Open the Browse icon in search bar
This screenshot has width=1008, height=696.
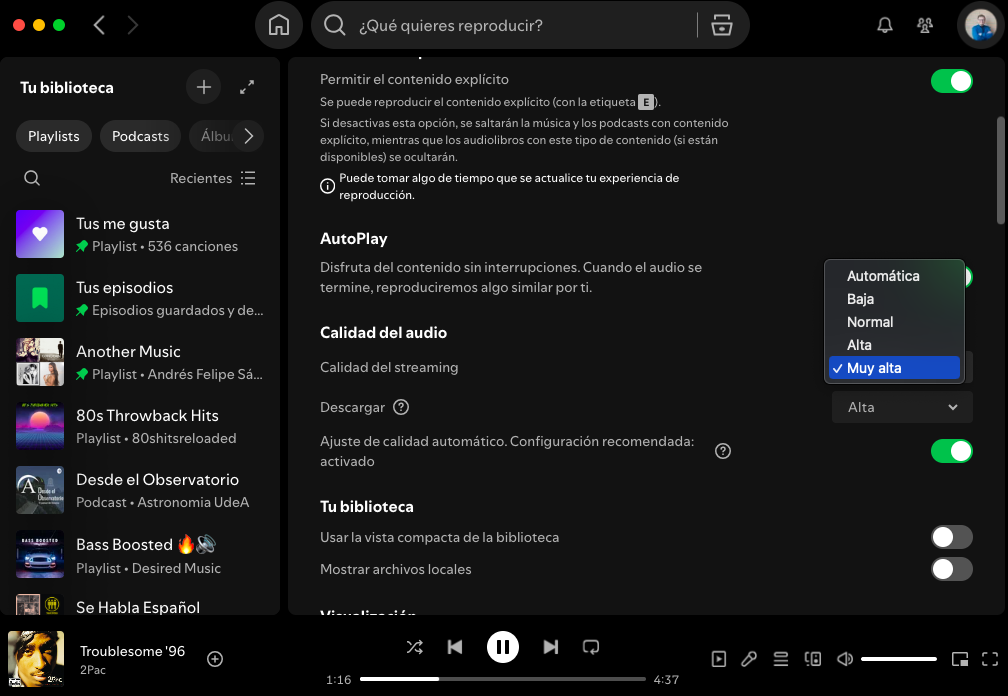pos(722,26)
